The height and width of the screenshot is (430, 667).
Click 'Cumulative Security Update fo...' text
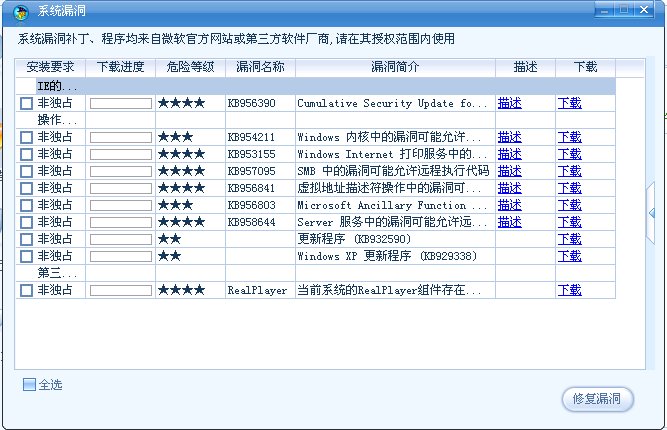click(x=392, y=103)
